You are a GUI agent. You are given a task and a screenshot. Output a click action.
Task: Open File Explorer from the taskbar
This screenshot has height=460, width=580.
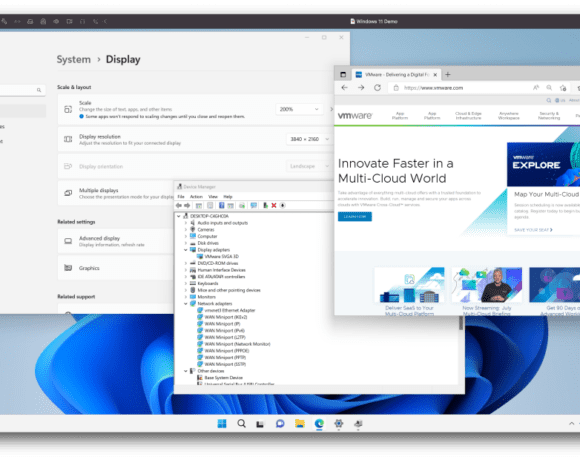pyautogui.click(x=300, y=424)
